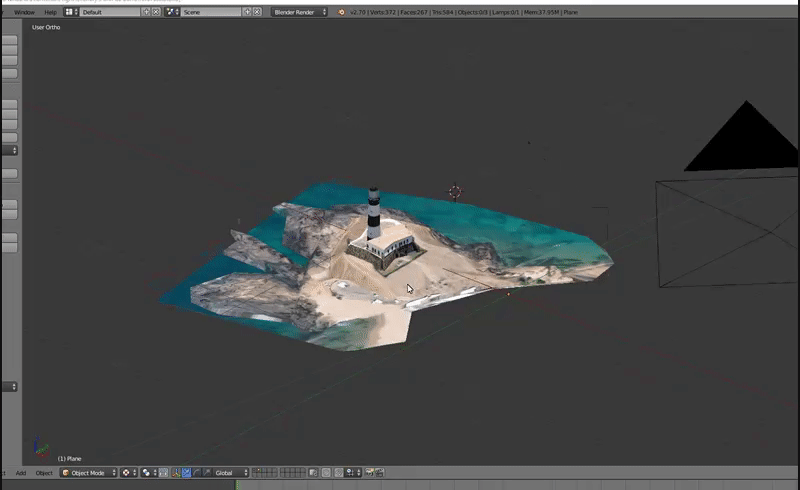The image size is (800, 490).
Task: Browse screen layouts with the layout icon
Action: coord(71,12)
